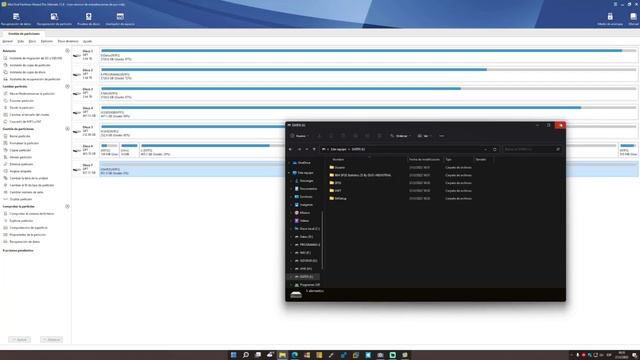
Task: Select Disco 2 partition usage bar
Action: click(x=369, y=69)
